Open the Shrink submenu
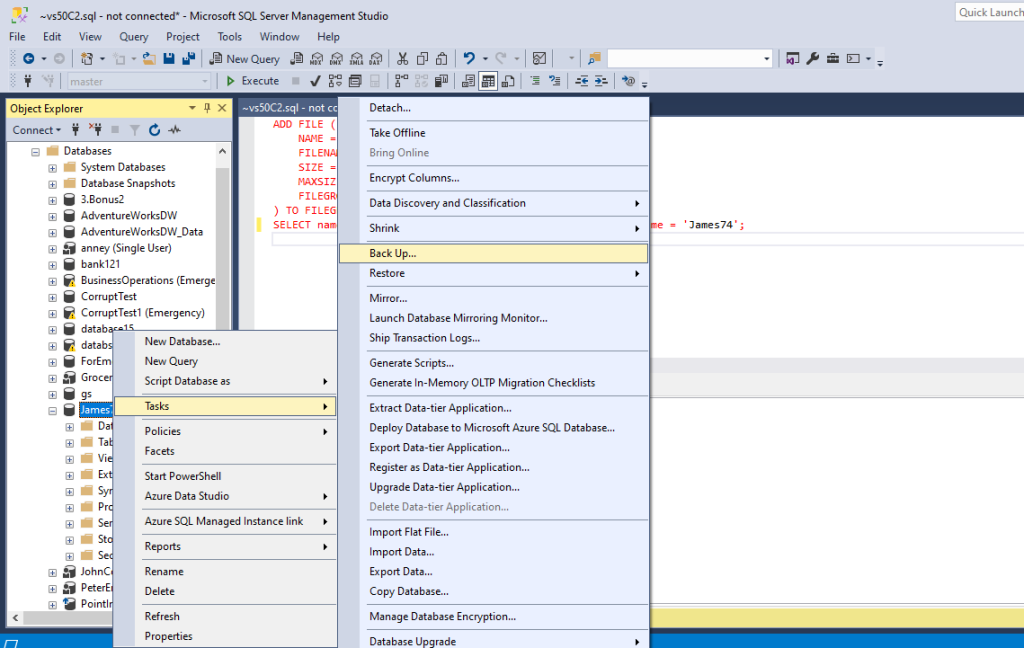Screen dimensions: 1024x648 (494, 228)
